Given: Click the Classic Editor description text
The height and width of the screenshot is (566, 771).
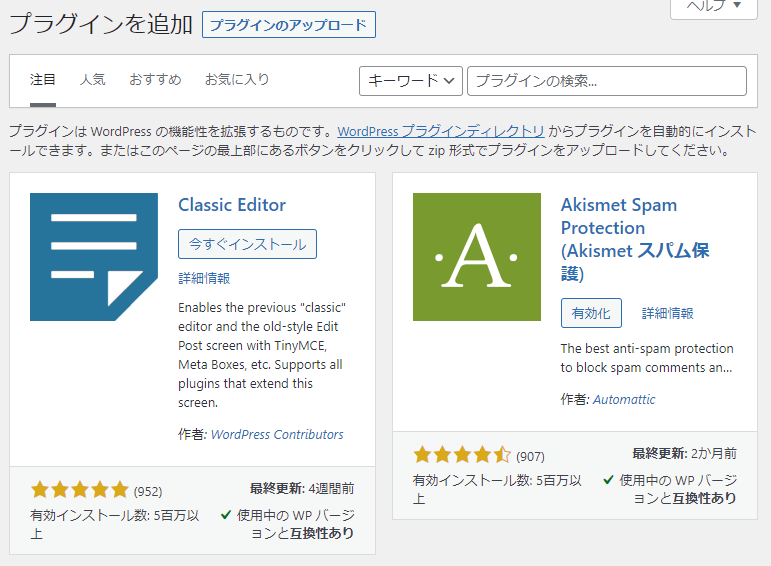Looking at the screenshot, I should click(x=262, y=355).
